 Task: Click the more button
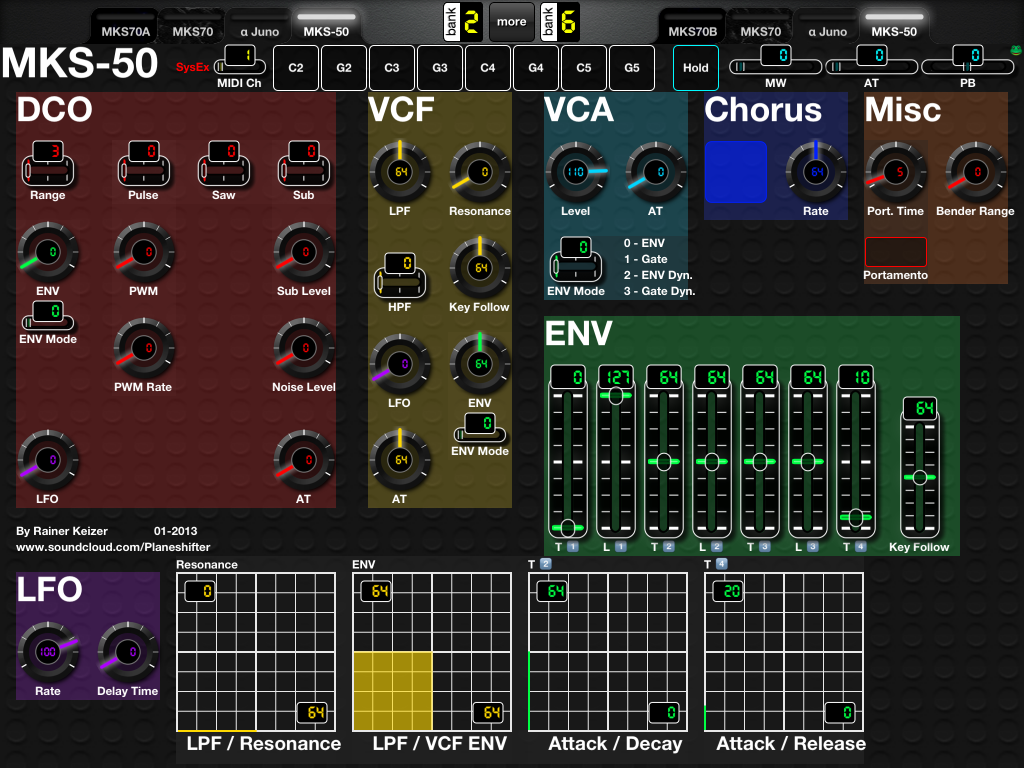coord(511,22)
